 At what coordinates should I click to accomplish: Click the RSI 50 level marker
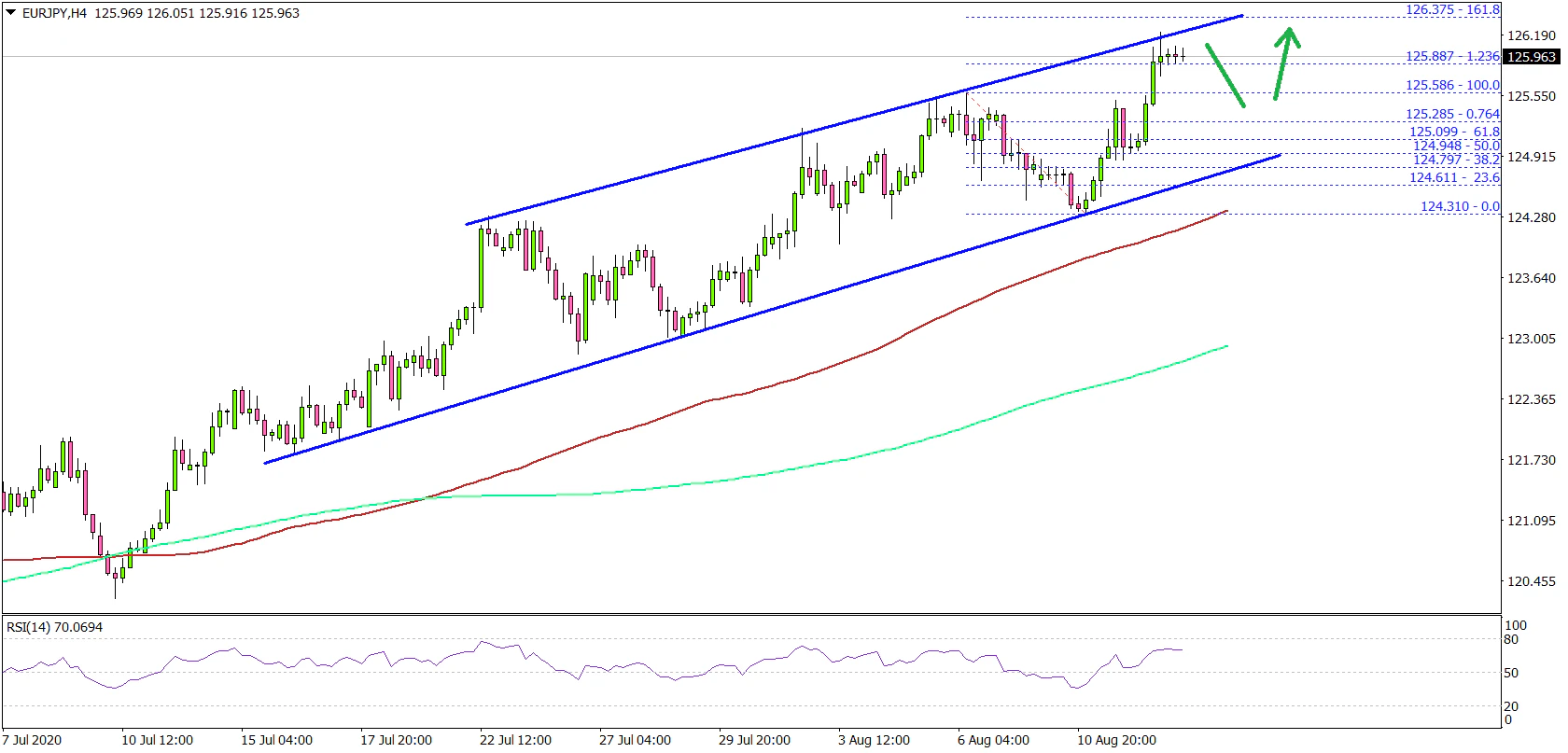coord(1511,673)
